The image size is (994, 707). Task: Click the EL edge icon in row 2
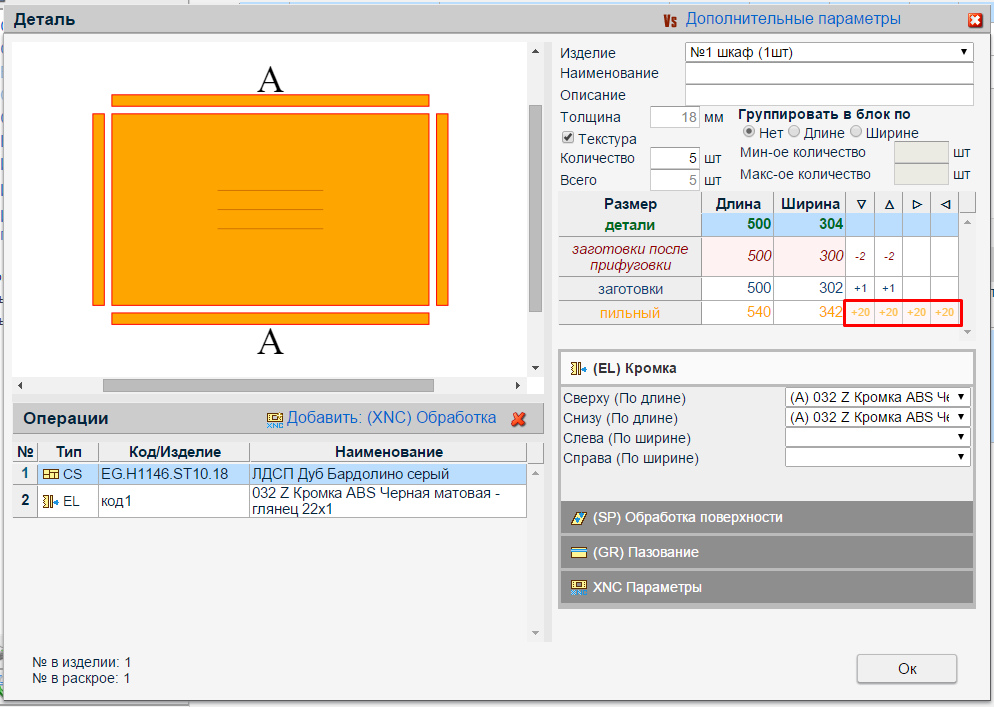[x=51, y=502]
